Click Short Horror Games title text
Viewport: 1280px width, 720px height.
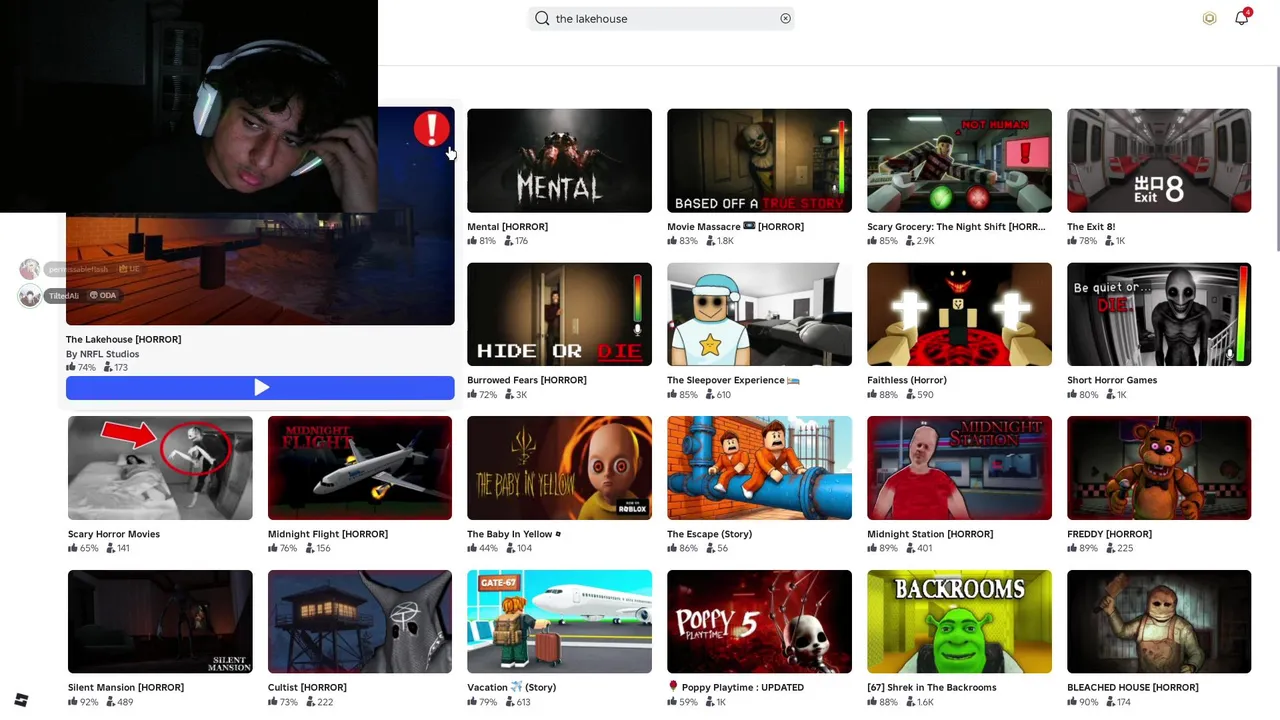coord(1112,380)
